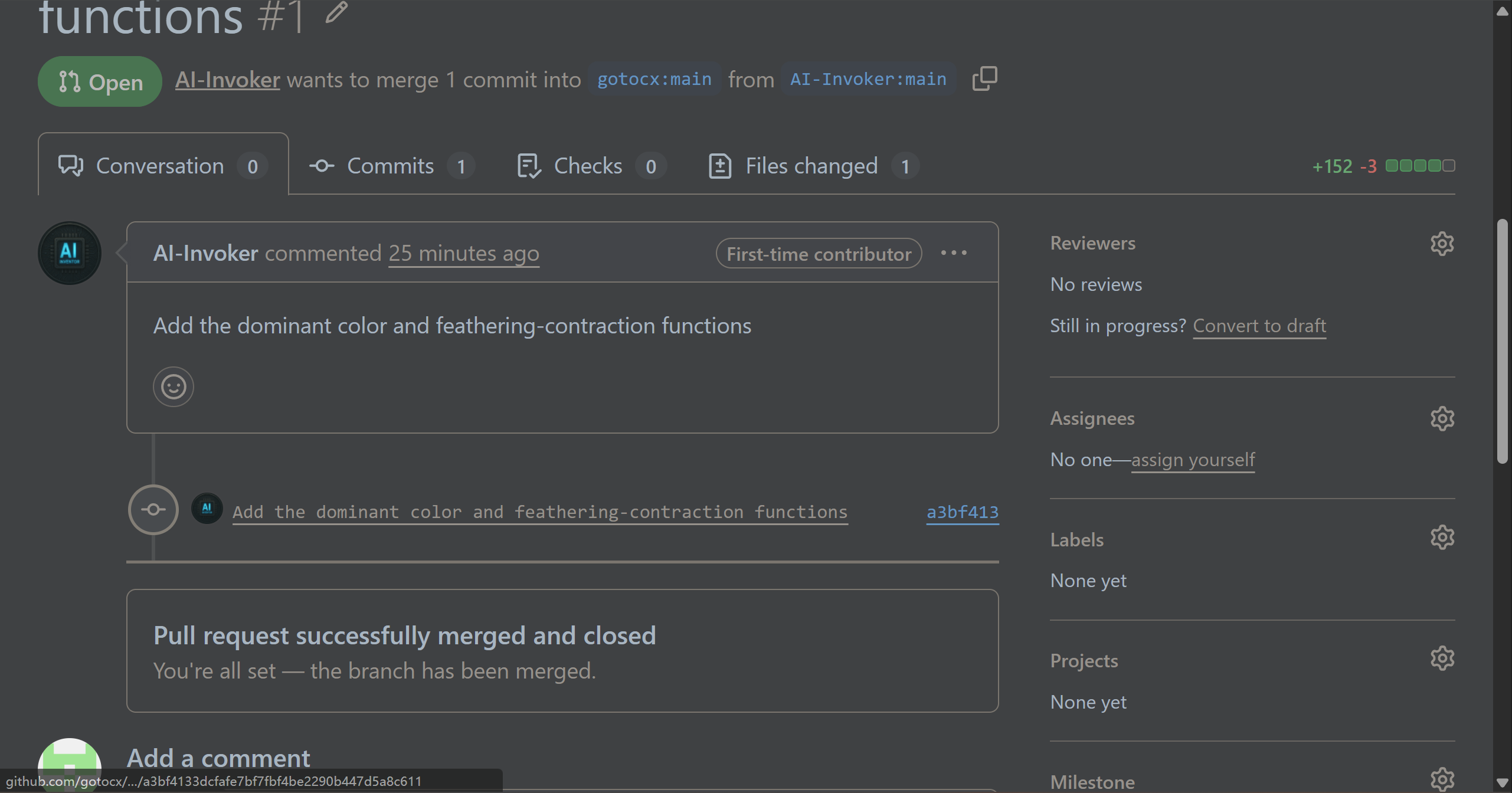
Task: Click the '25 minutes ago' timestamp
Action: [x=464, y=254]
